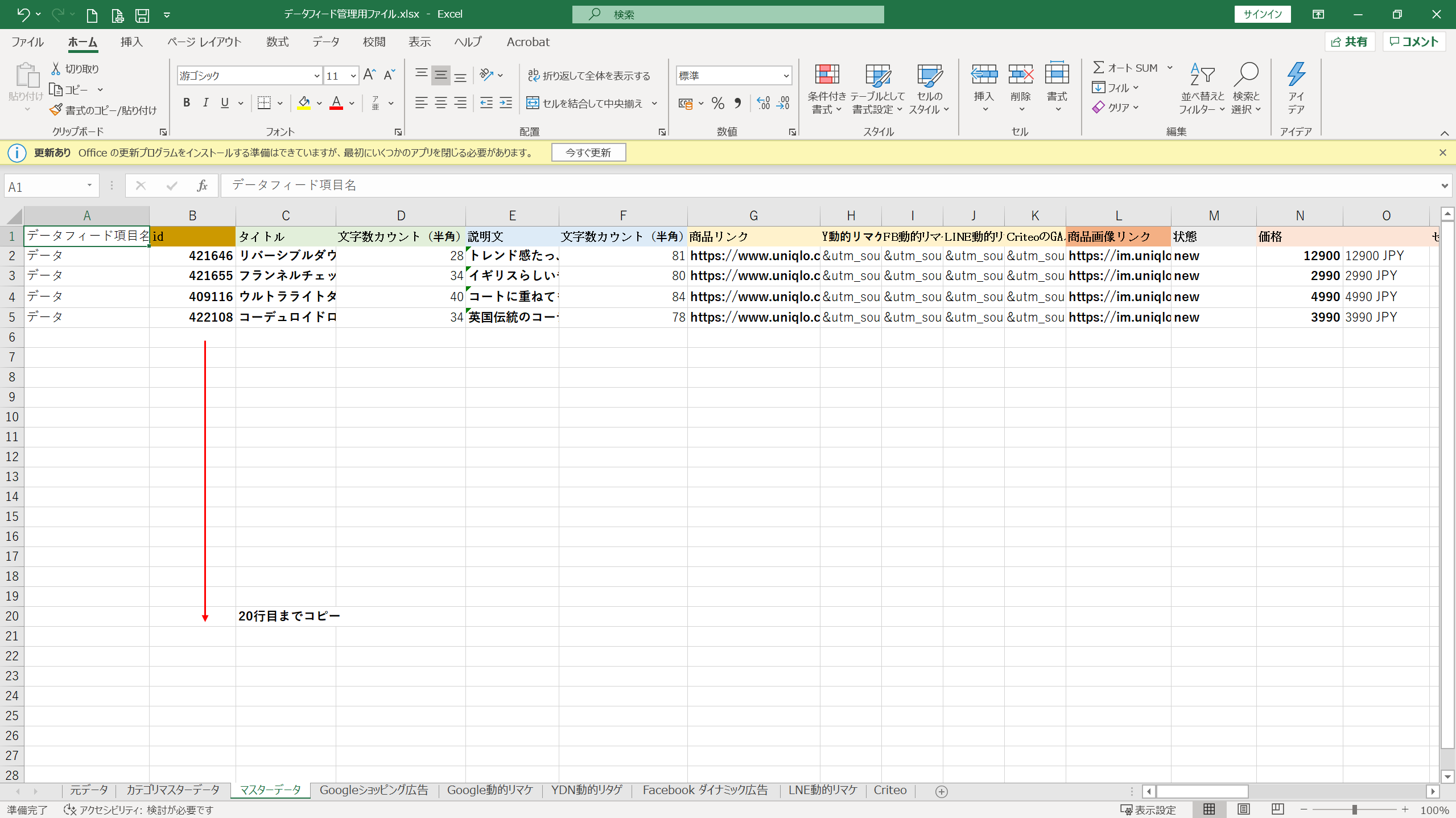Toggle Italic formatting
The width and height of the screenshot is (1456, 818).
[x=205, y=103]
